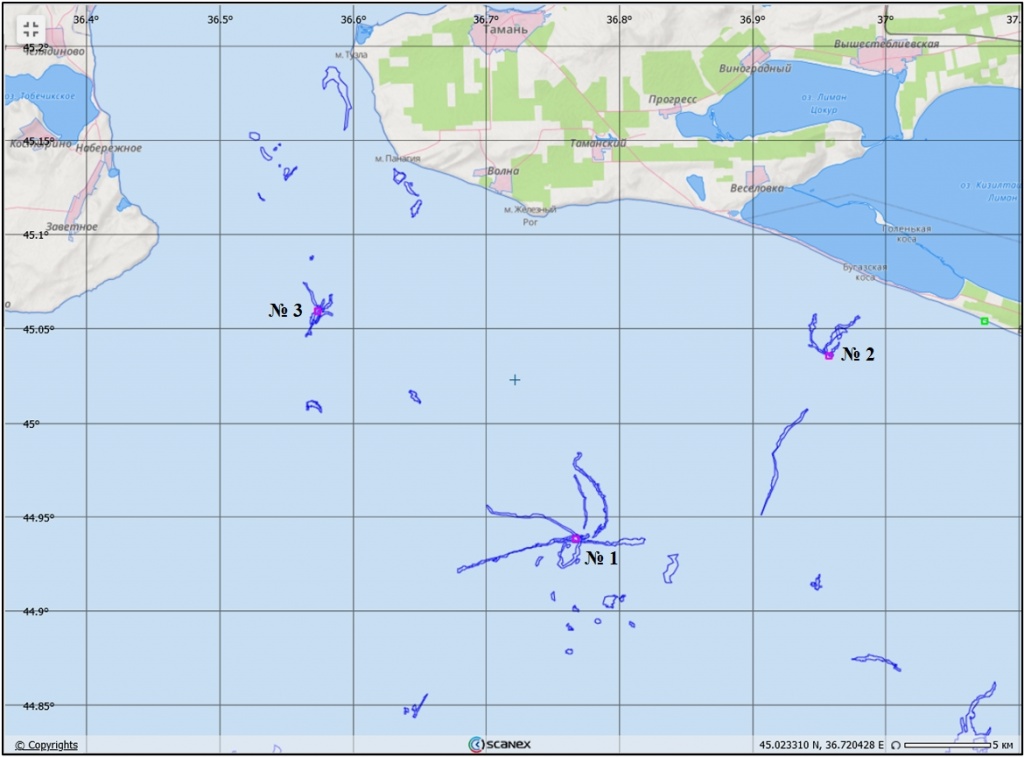Click the coordinate format switch icon
The height and width of the screenshot is (757, 1024).
coord(895,745)
